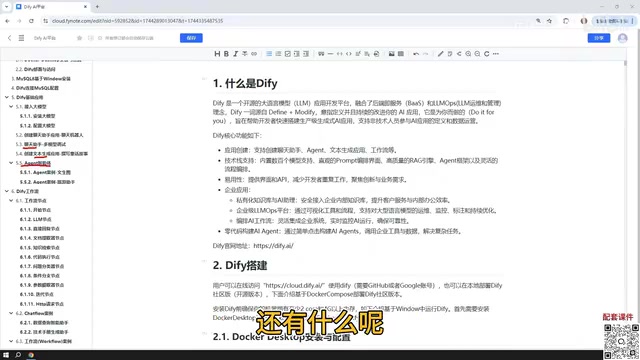Jump to outline item 6.1.11 Http
This screenshot has height=360, width=640.
click(x=42, y=304)
